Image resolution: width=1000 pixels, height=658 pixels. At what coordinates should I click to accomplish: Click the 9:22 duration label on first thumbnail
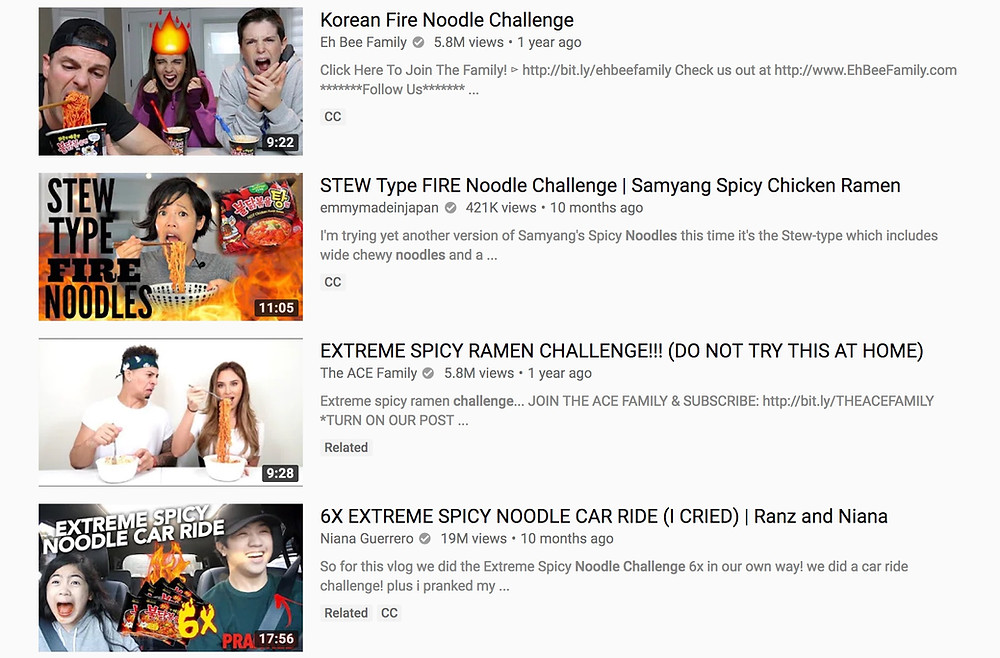click(x=280, y=142)
